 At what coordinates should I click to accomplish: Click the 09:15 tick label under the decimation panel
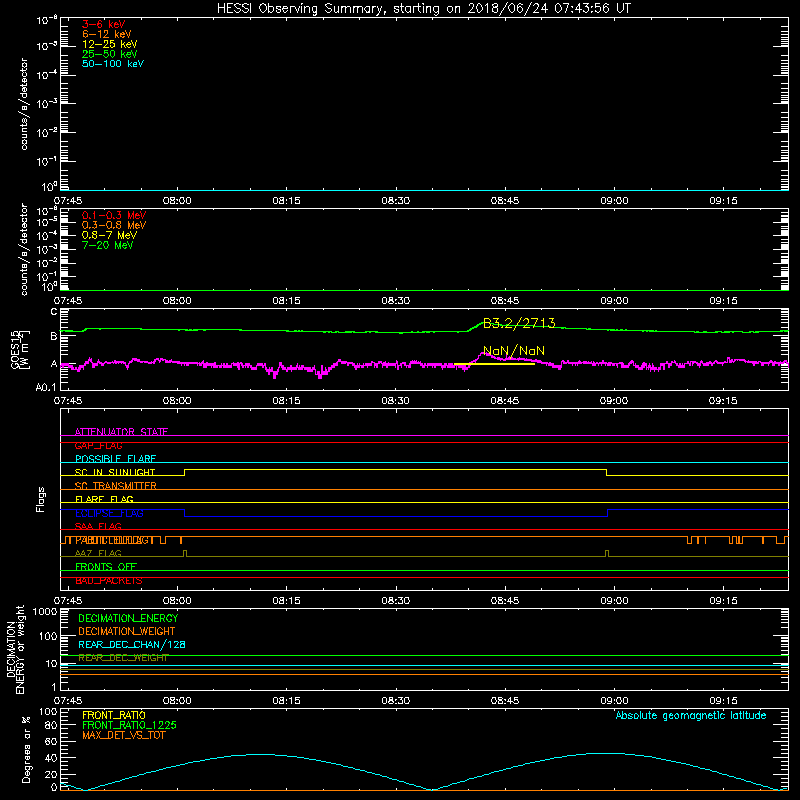point(723,701)
